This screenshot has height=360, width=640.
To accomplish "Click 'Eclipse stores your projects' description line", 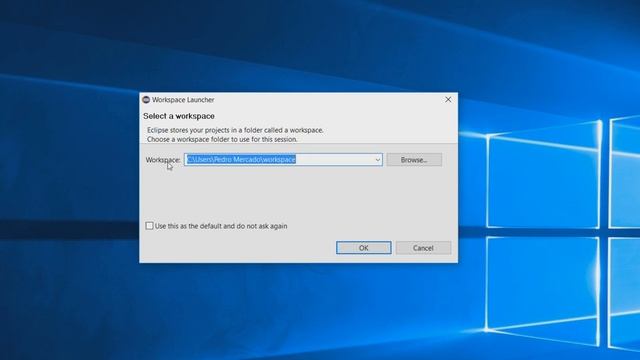I will (235, 130).
